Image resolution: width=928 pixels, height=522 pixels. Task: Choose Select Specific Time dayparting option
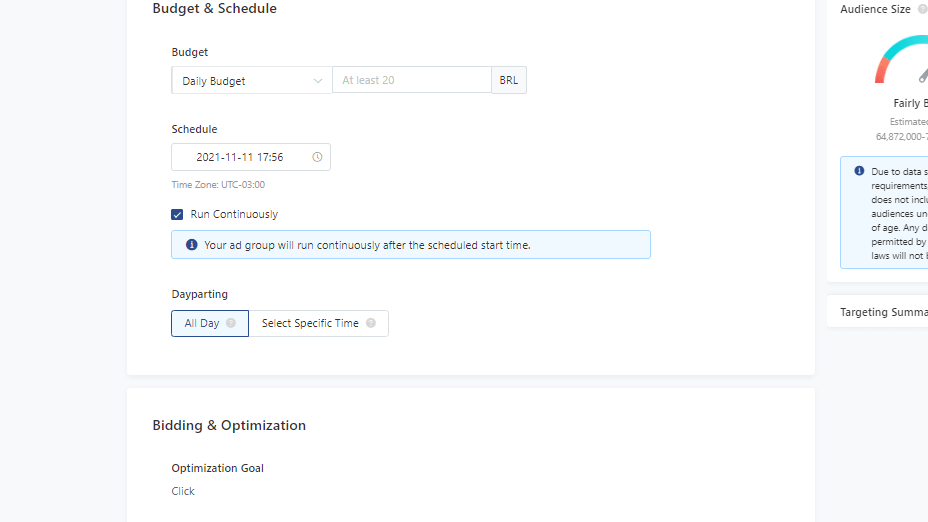[318, 323]
